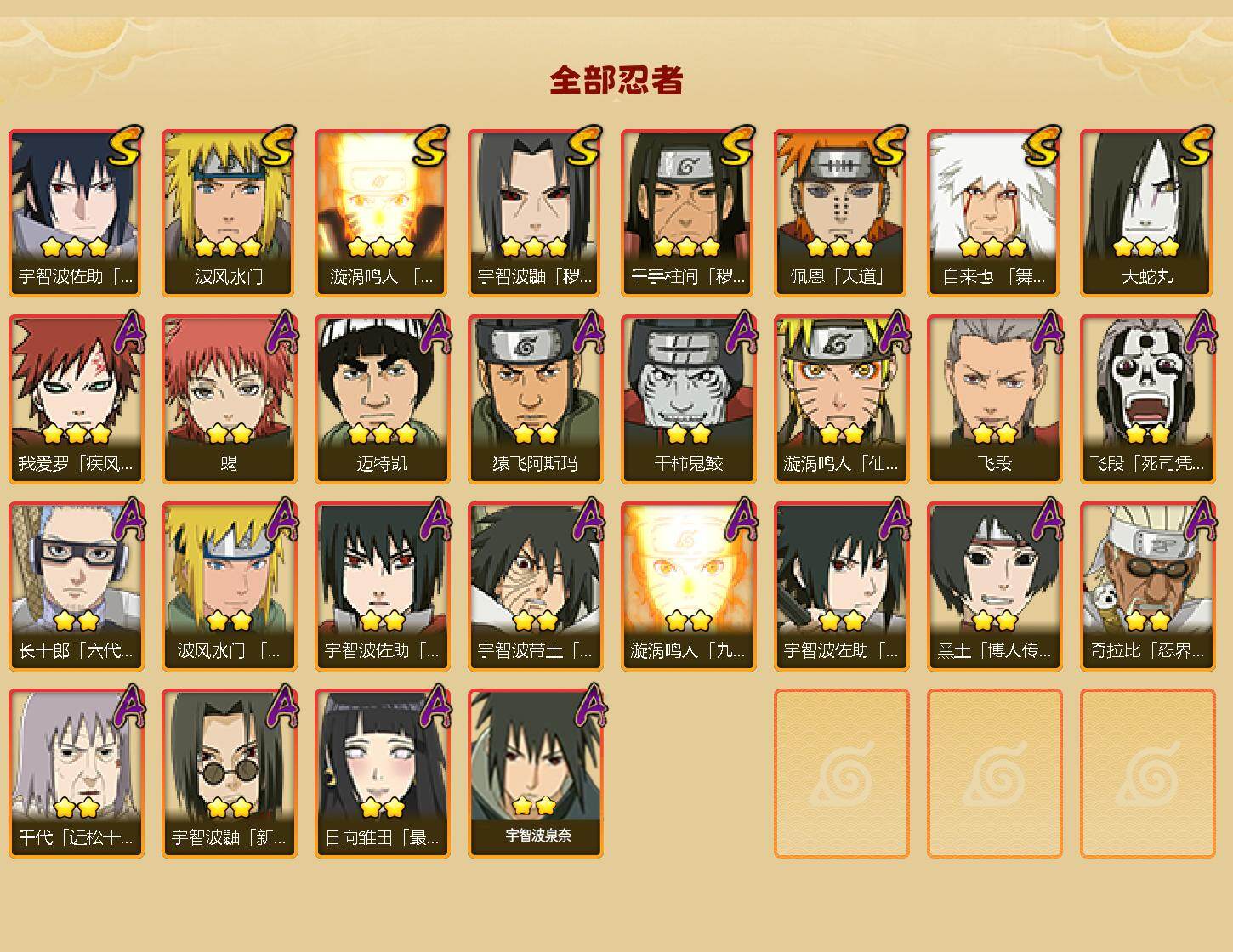Pick the 干柿鬼鲛 ninja card

[x=688, y=399]
